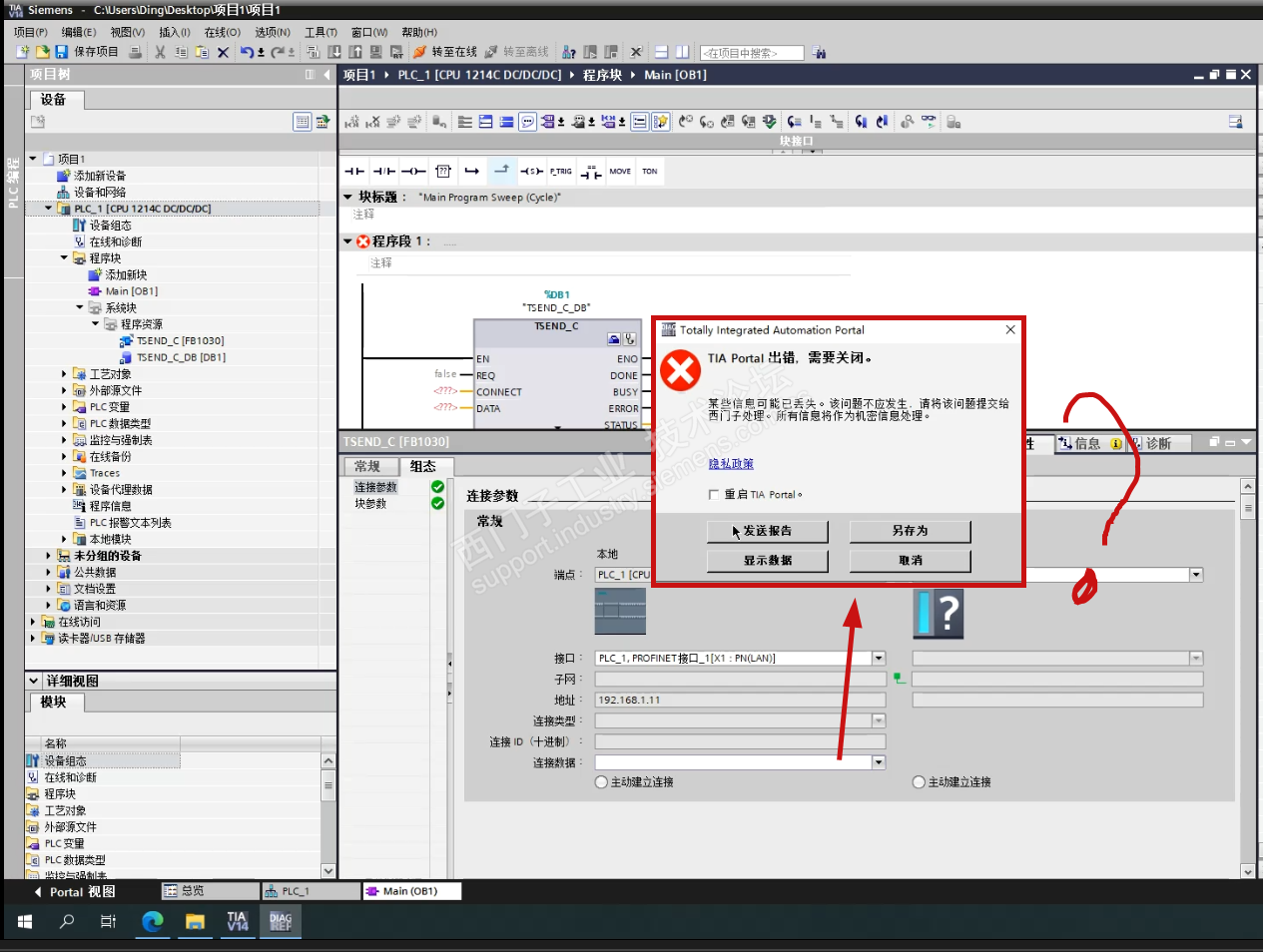Select Main [OB1] in project tree
The width and height of the screenshot is (1263, 952).
pos(132,291)
